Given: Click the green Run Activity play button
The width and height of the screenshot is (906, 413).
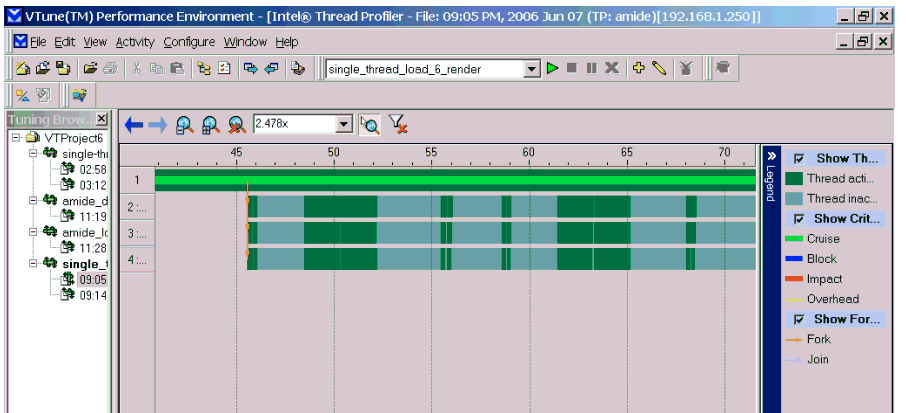Looking at the screenshot, I should pos(552,69).
